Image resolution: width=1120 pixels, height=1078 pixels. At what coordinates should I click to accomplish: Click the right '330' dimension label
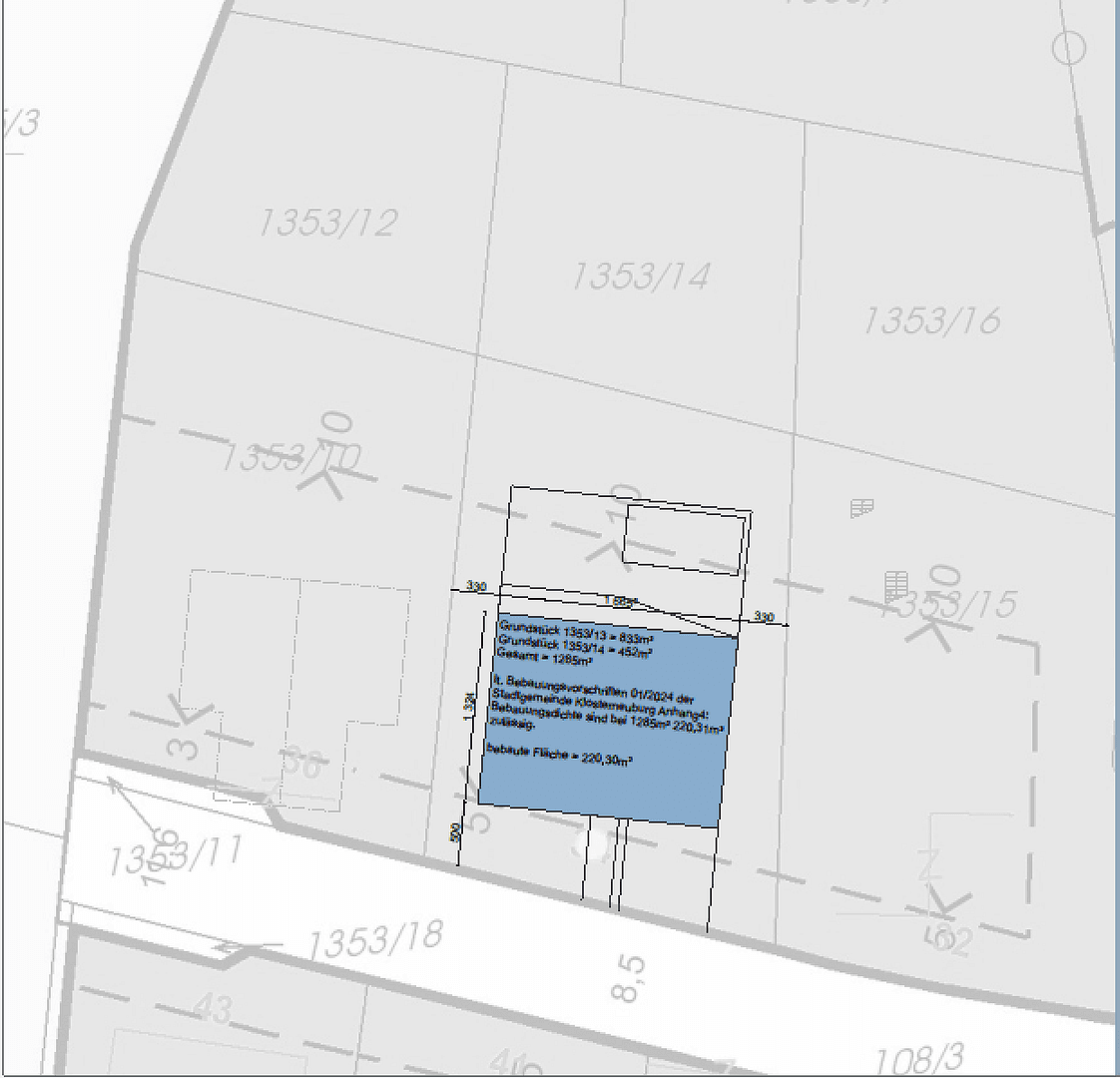click(763, 617)
